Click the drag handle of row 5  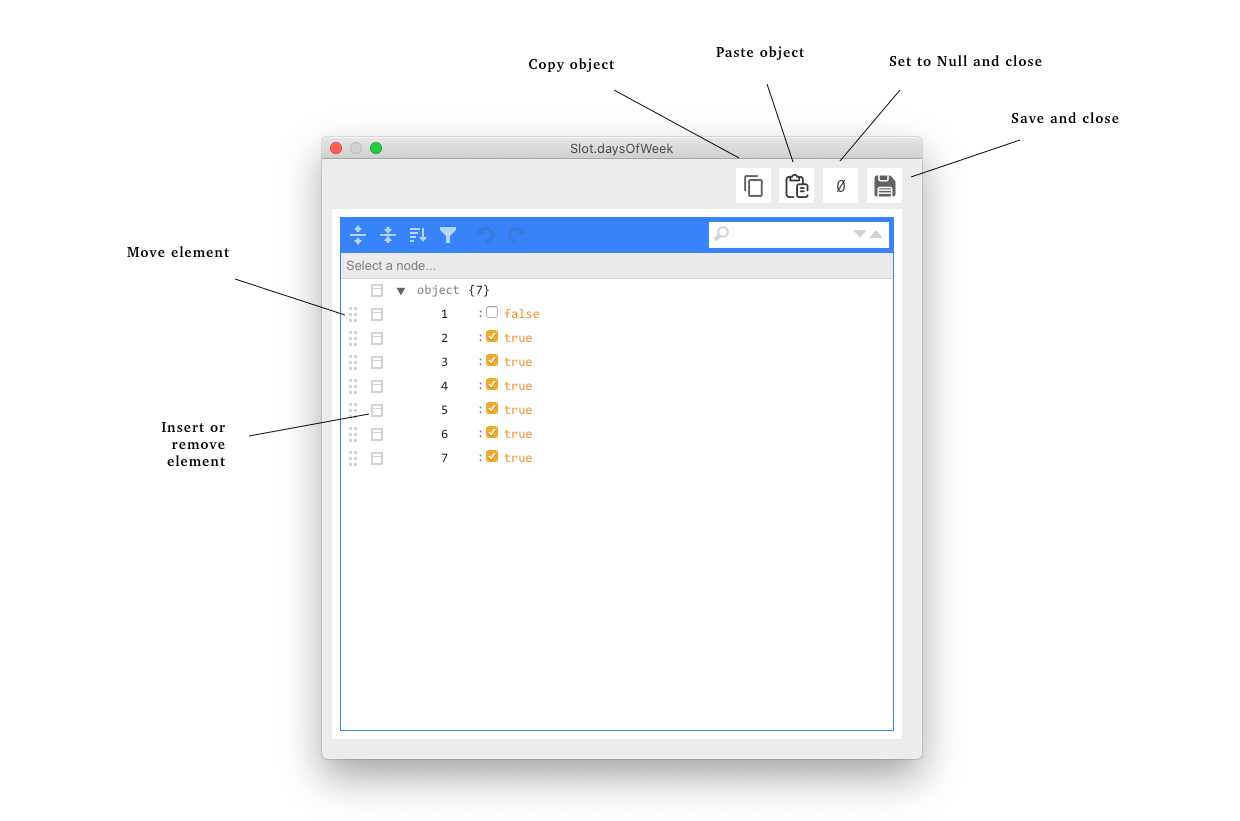(x=353, y=410)
